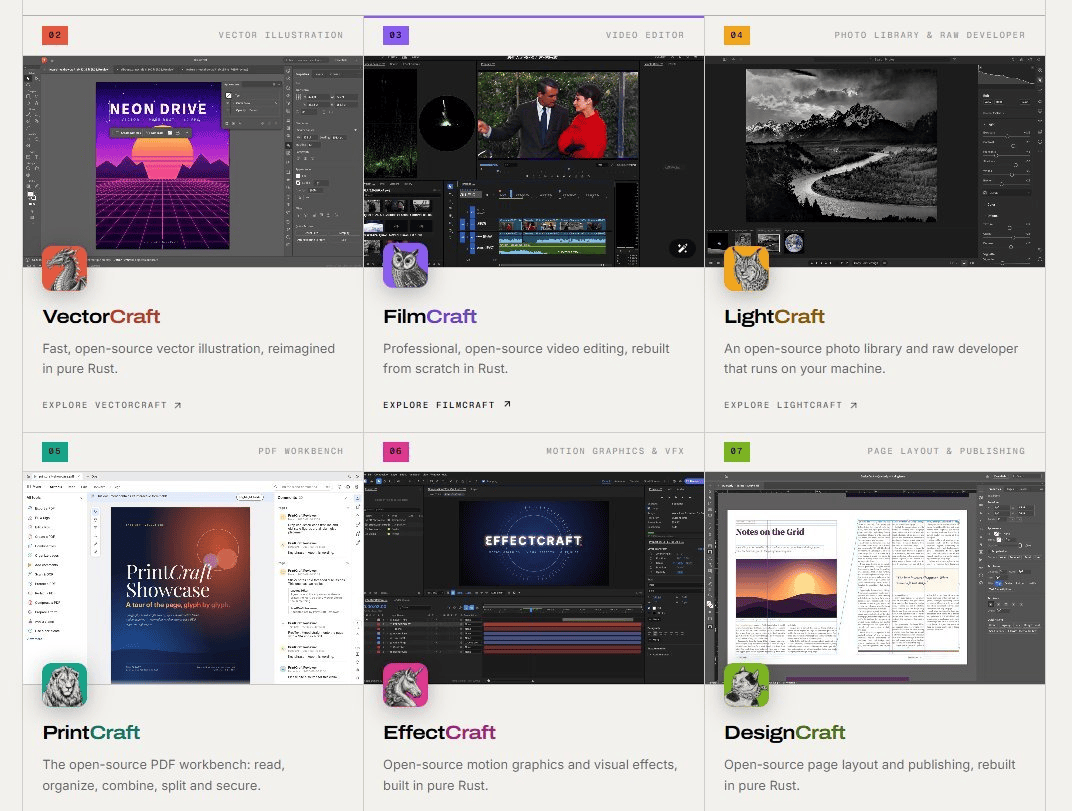Screen dimensions: 1072x811
Task: Click the magic wand button on FilmCraft screenshot
Action: (x=682, y=249)
